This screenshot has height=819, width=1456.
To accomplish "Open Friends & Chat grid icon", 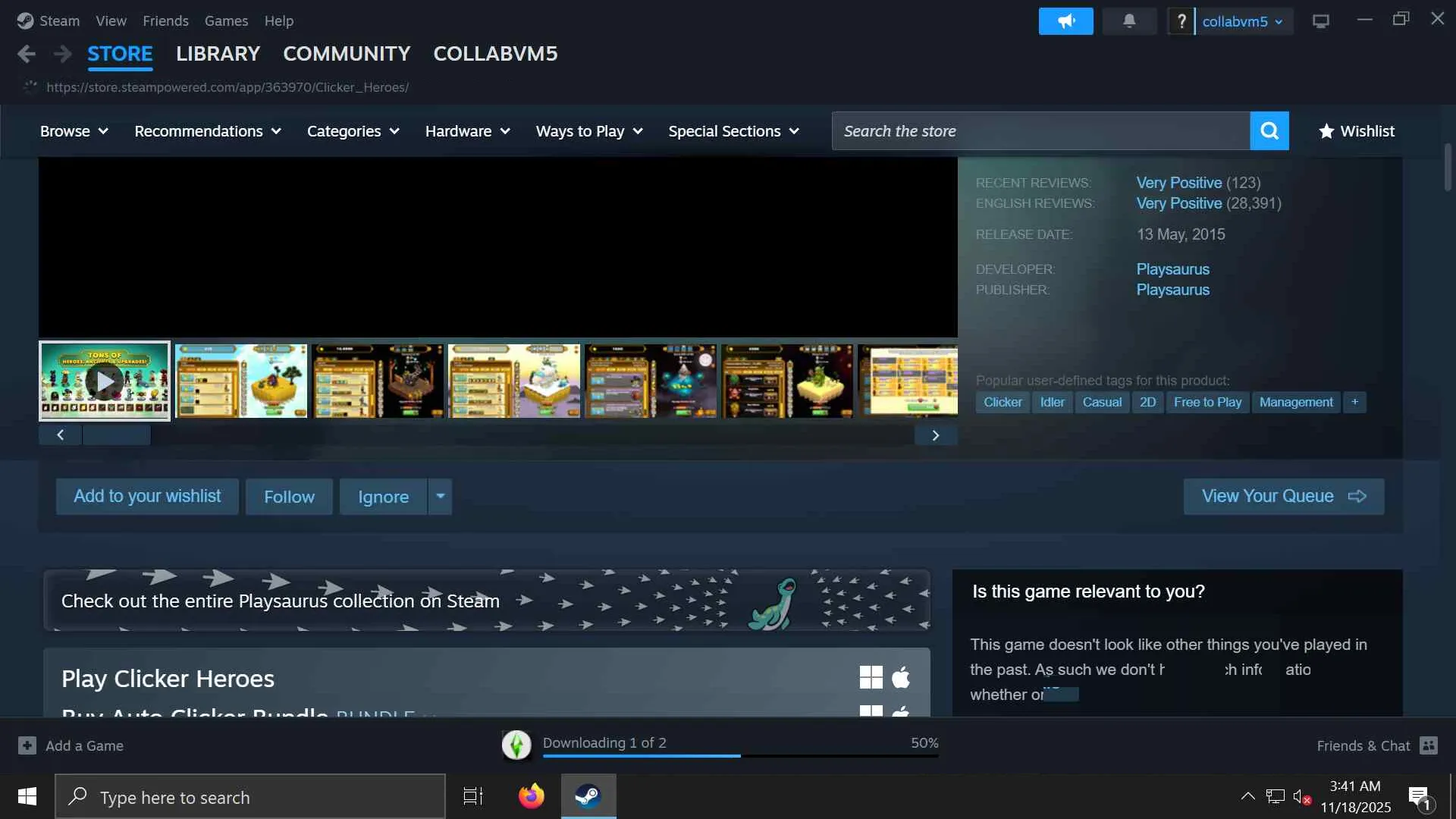I will [x=1428, y=745].
